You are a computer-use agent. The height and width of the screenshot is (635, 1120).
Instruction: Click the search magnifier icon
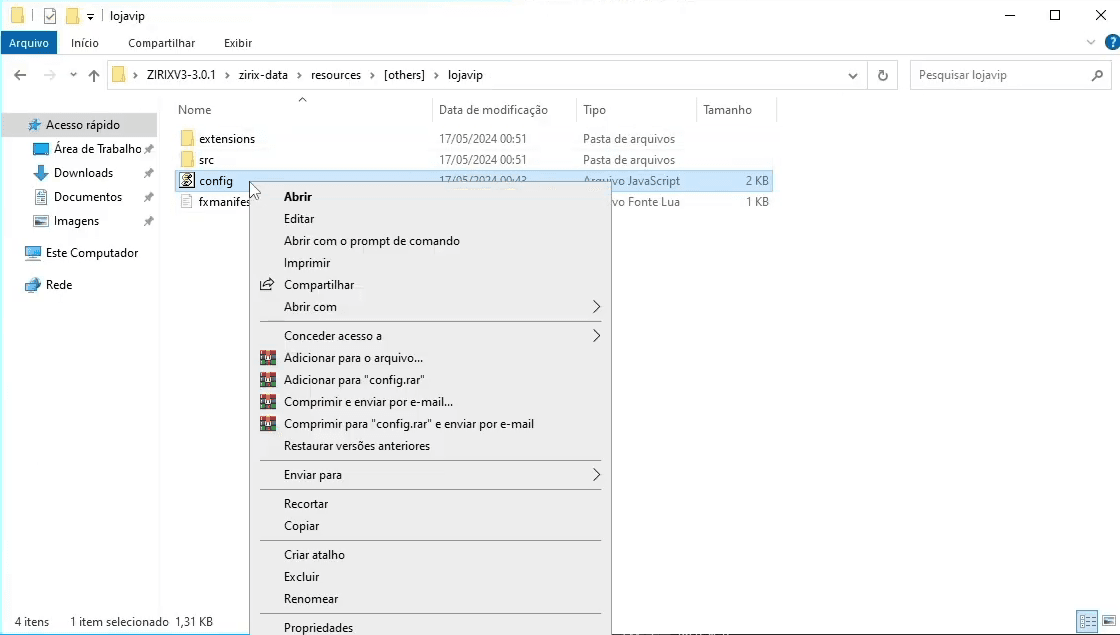(1097, 75)
